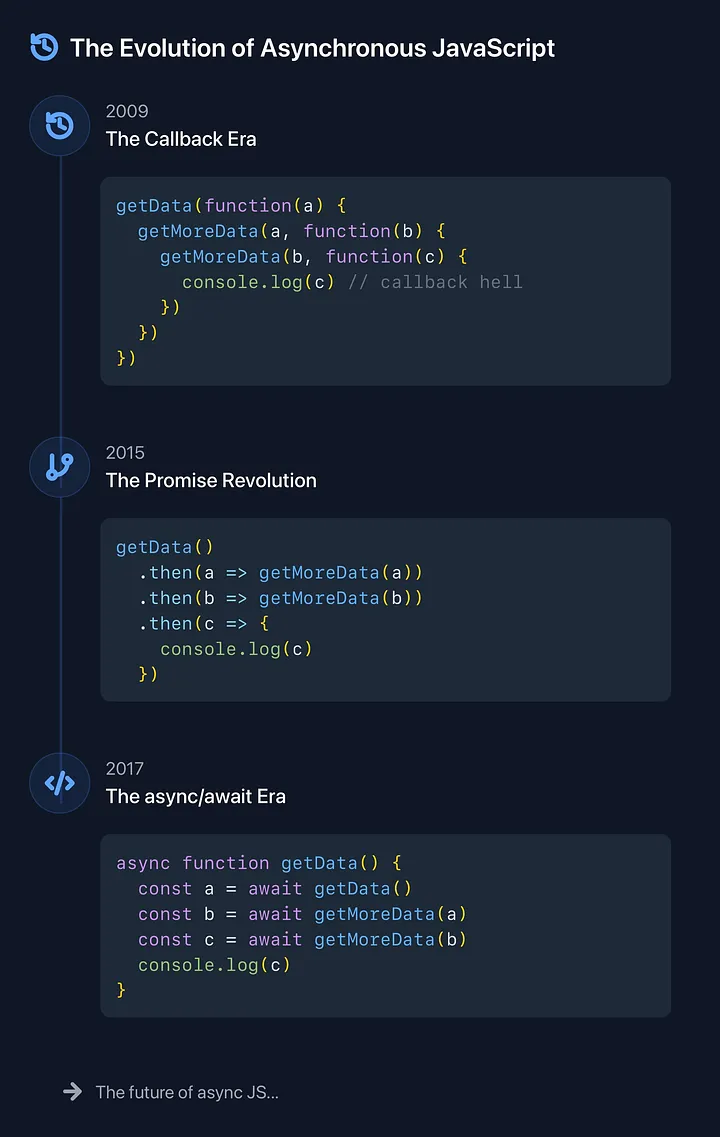The width and height of the screenshot is (720, 1137).
Task: Click the "// callback hell" comment
Action: pos(435,282)
